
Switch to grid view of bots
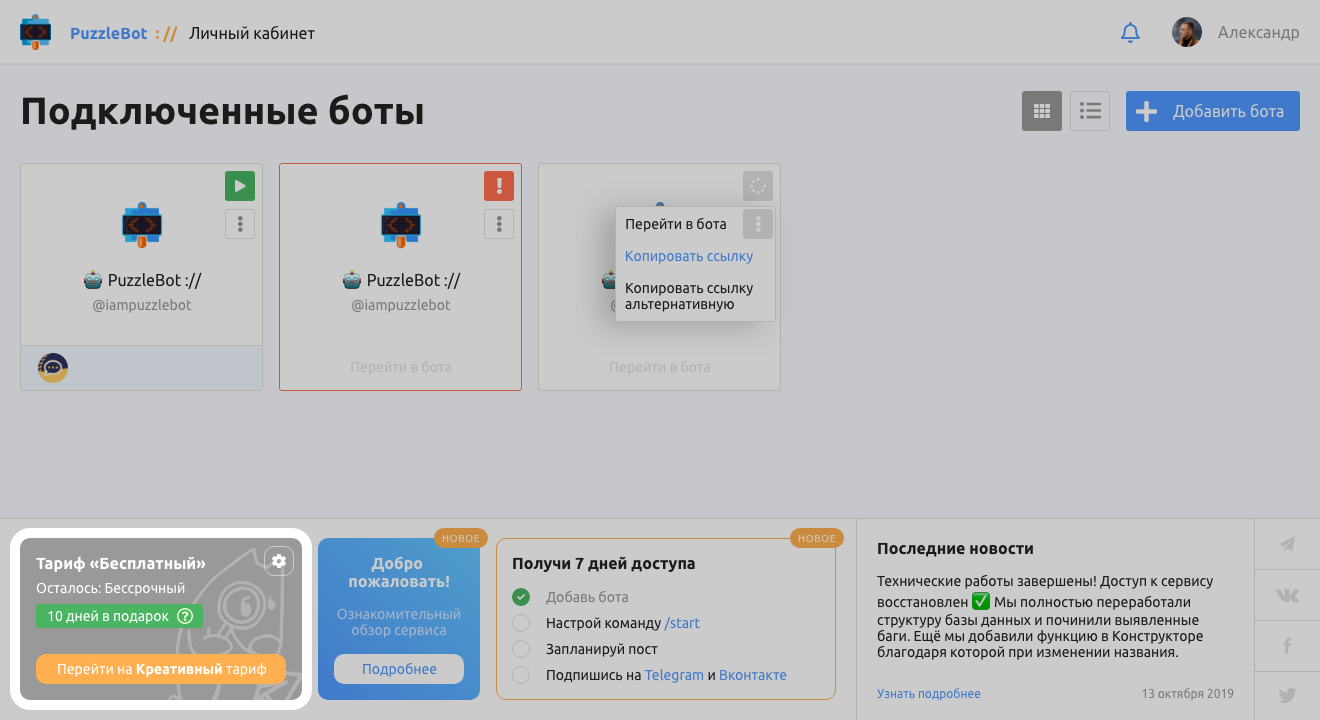(1042, 111)
